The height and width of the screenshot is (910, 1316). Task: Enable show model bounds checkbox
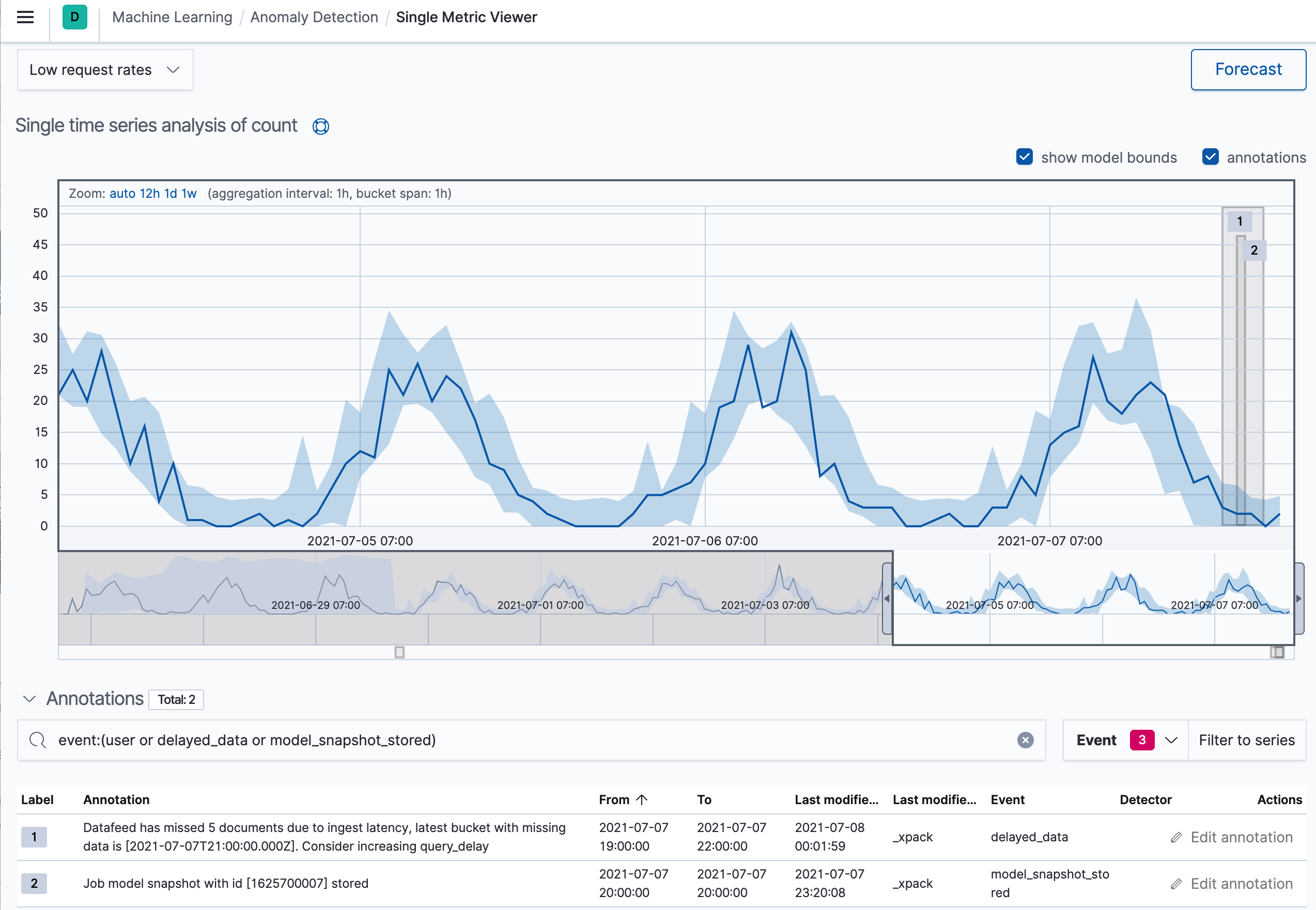point(1024,157)
